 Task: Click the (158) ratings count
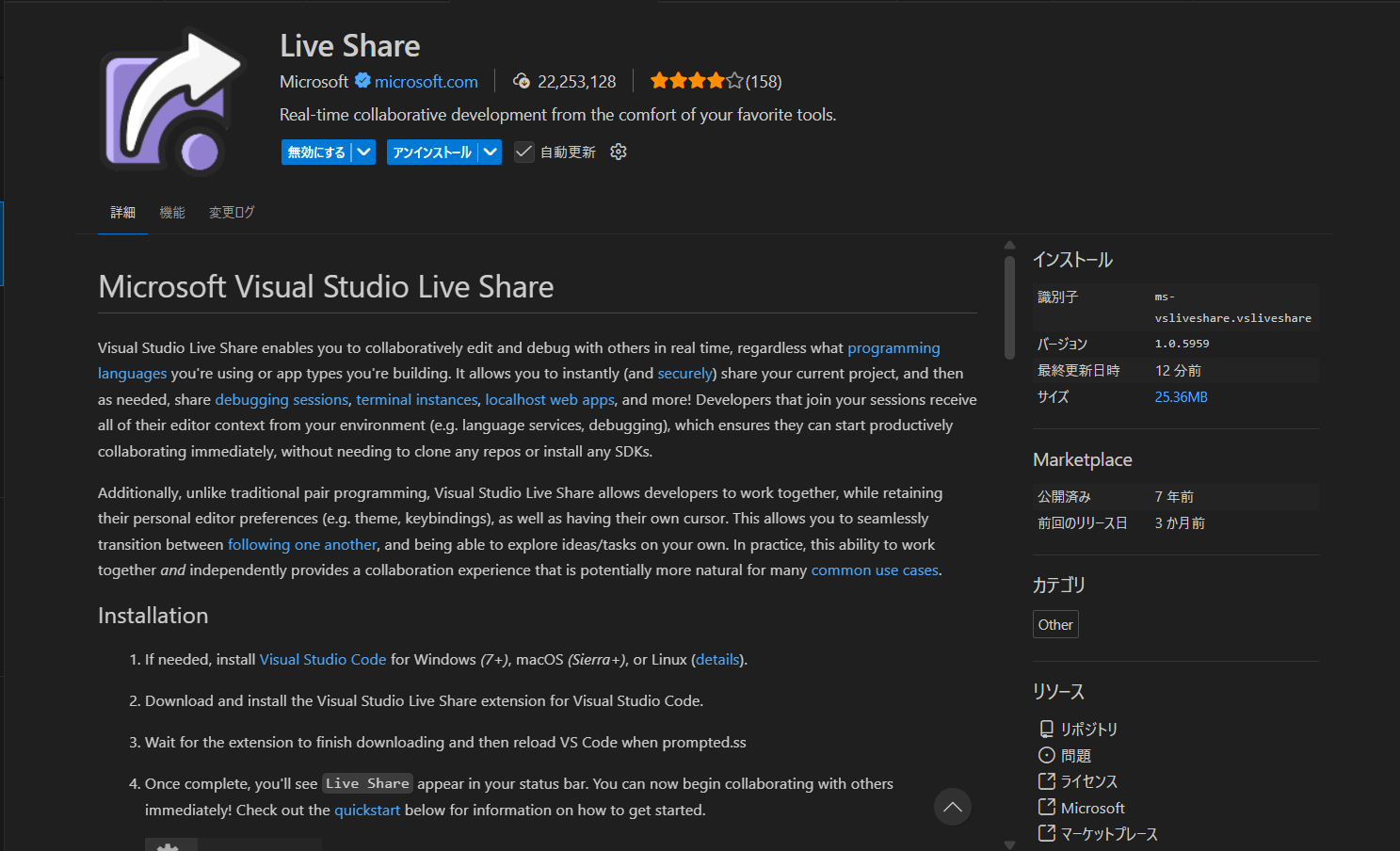764,82
